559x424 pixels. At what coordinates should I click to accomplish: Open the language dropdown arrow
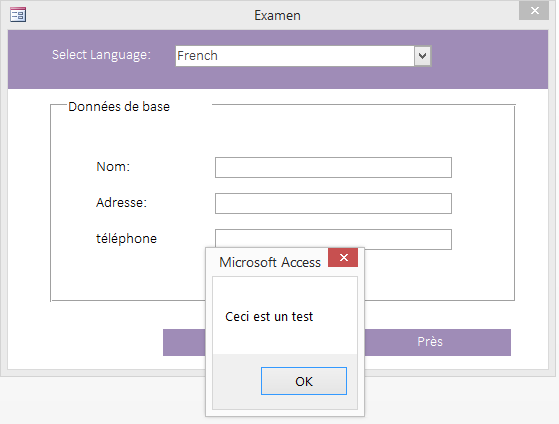422,56
